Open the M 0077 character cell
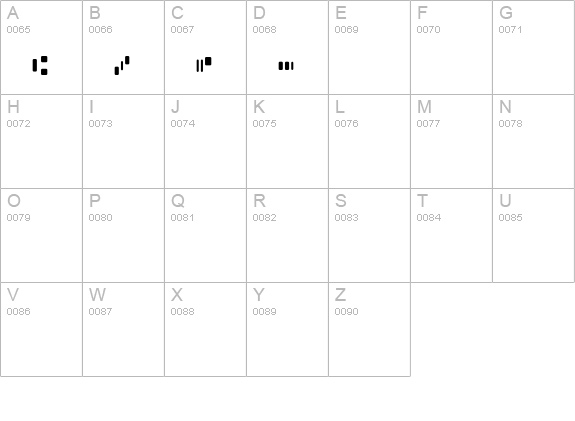This screenshot has height=421, width=575. pyautogui.click(x=451, y=142)
